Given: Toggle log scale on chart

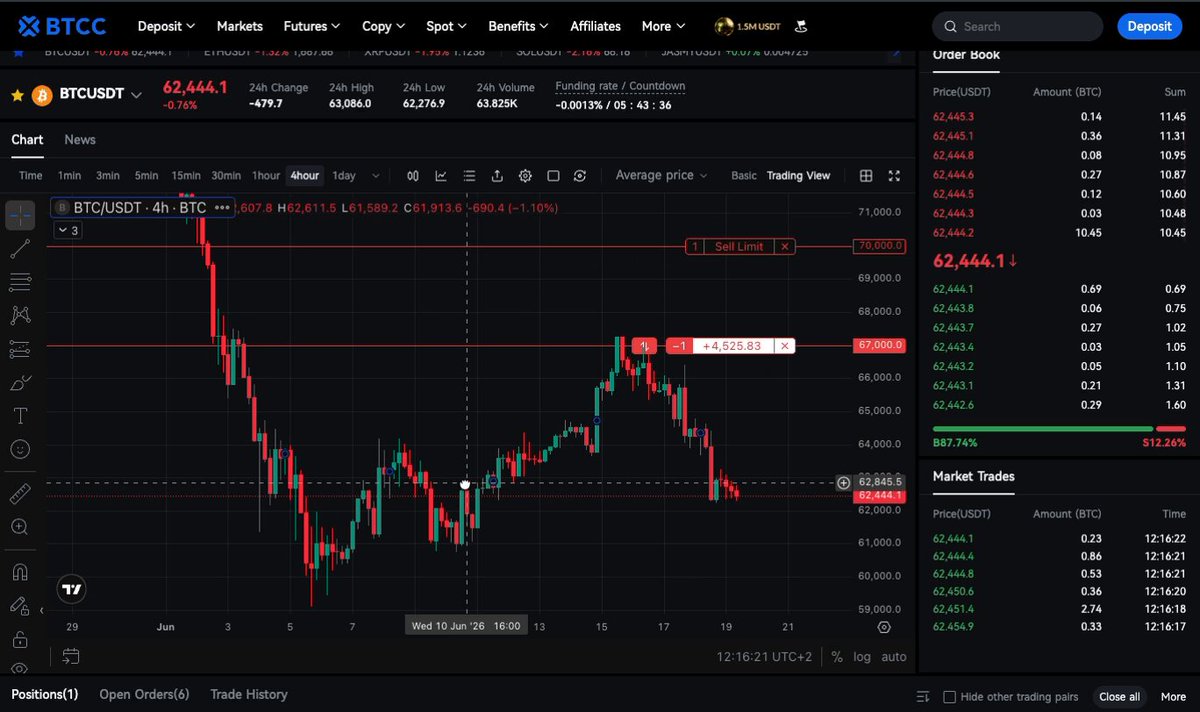Looking at the screenshot, I should (x=862, y=657).
